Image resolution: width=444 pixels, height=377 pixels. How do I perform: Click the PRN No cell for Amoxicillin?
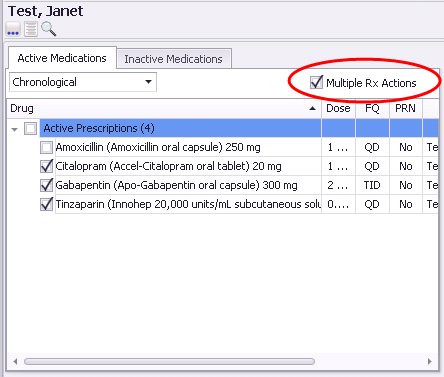pos(406,147)
